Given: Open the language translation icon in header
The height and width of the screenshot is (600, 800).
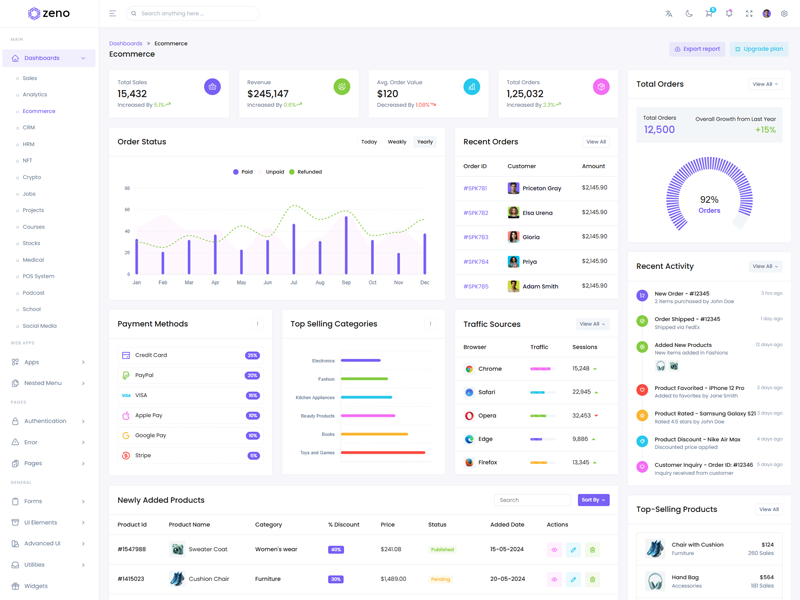Looking at the screenshot, I should (669, 14).
